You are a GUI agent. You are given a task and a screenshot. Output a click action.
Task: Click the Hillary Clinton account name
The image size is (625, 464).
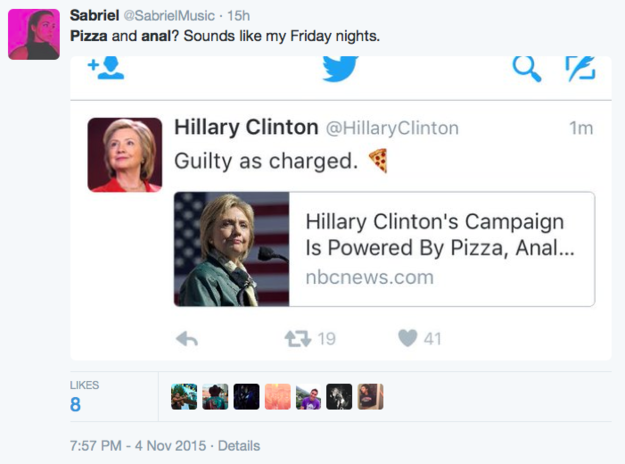click(246, 127)
